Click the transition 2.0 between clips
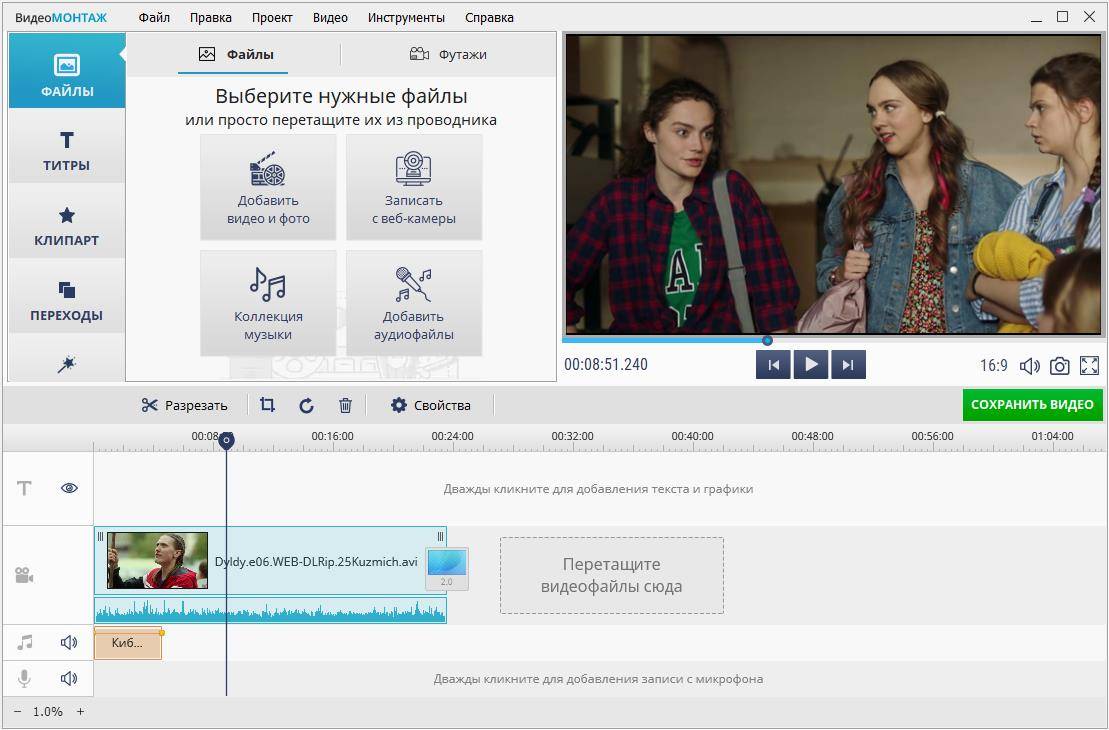Image resolution: width=1109 pixels, height=730 pixels. click(x=447, y=569)
